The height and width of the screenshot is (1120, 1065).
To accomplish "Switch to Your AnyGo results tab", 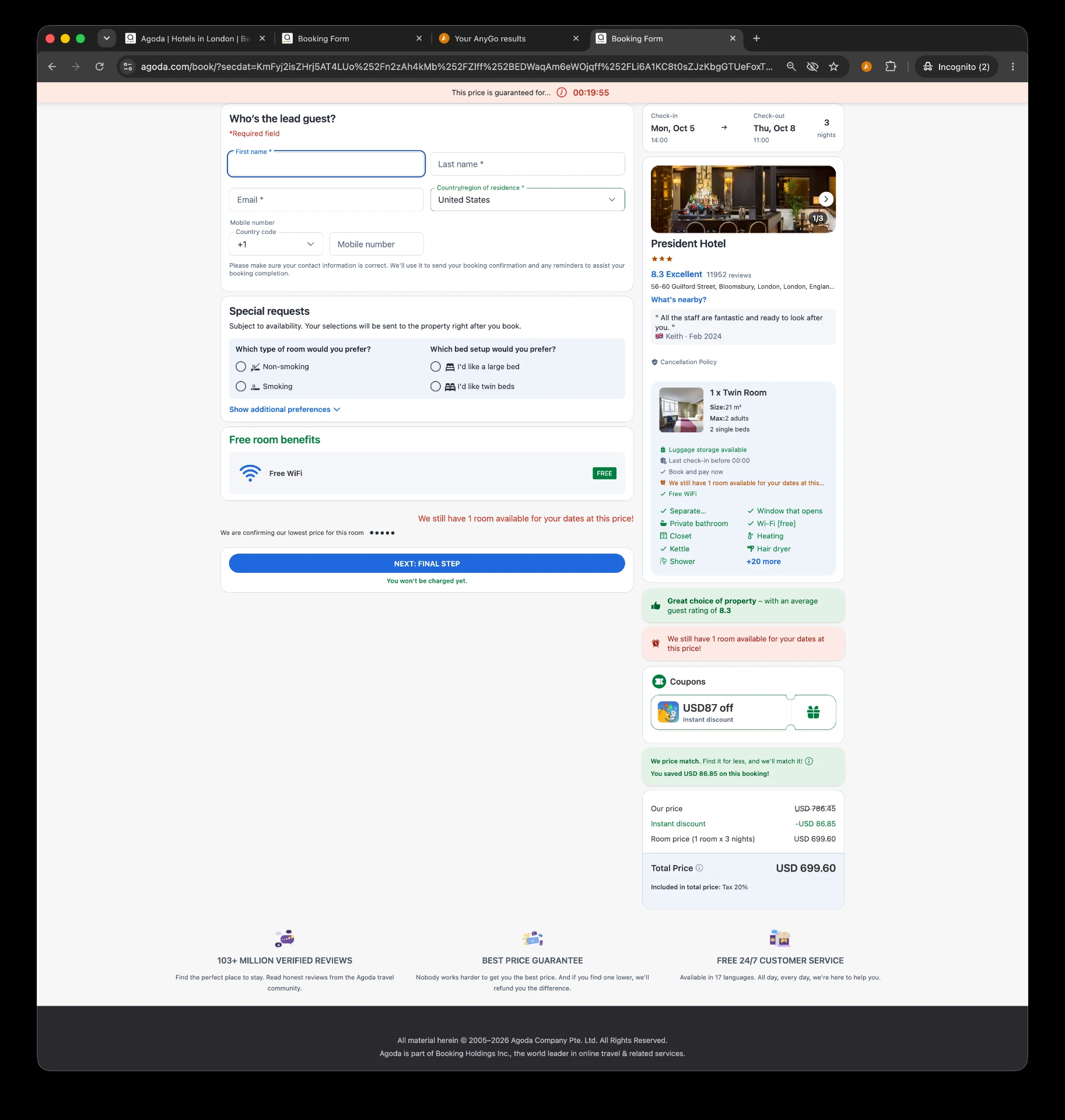I will click(509, 38).
